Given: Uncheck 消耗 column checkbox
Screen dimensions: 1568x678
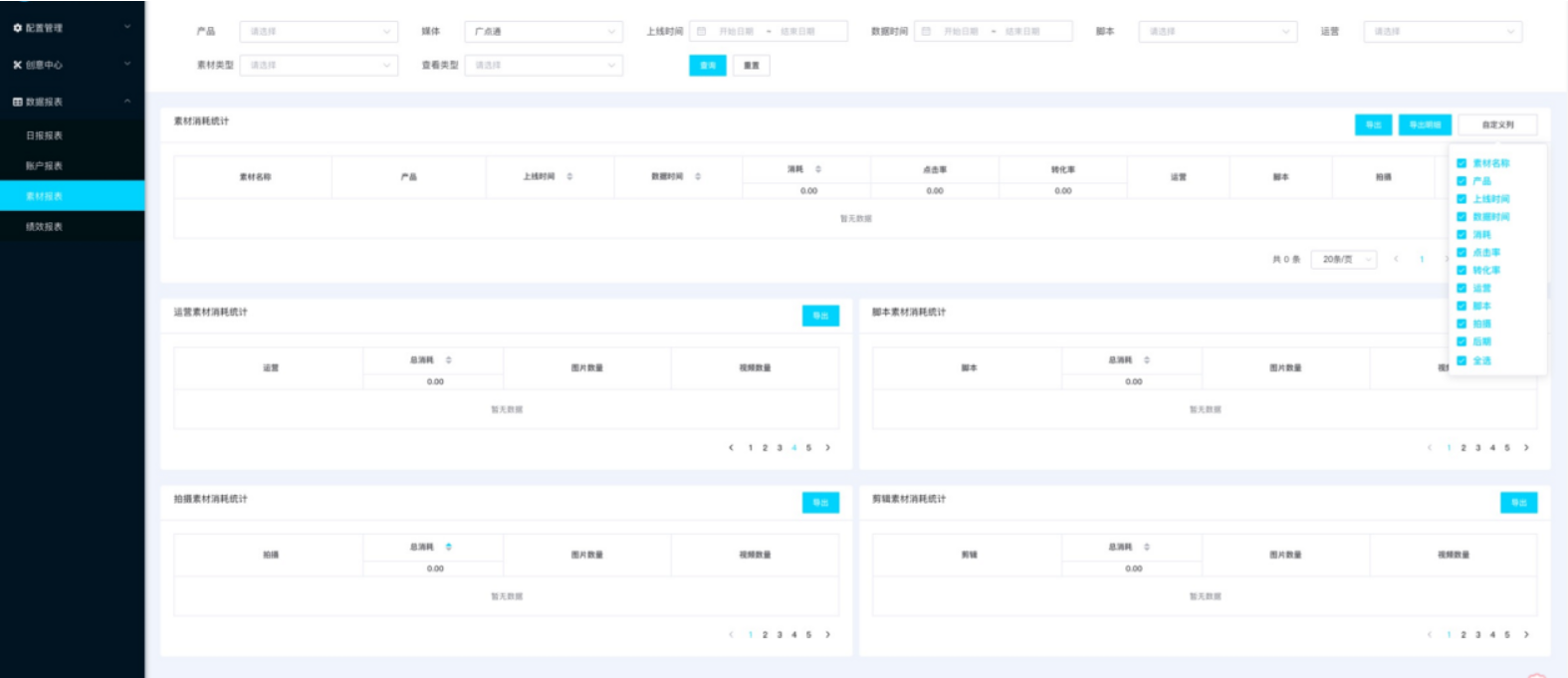Looking at the screenshot, I should 1461,235.
